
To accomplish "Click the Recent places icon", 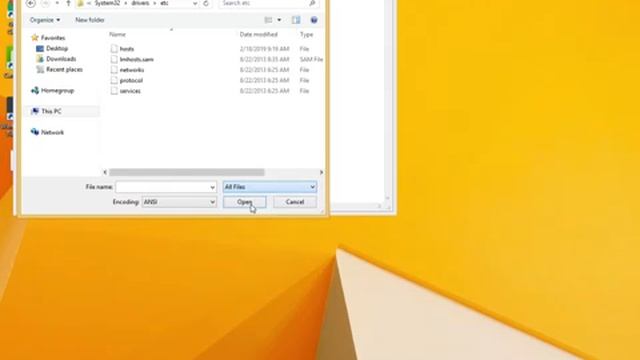I will coord(40,69).
